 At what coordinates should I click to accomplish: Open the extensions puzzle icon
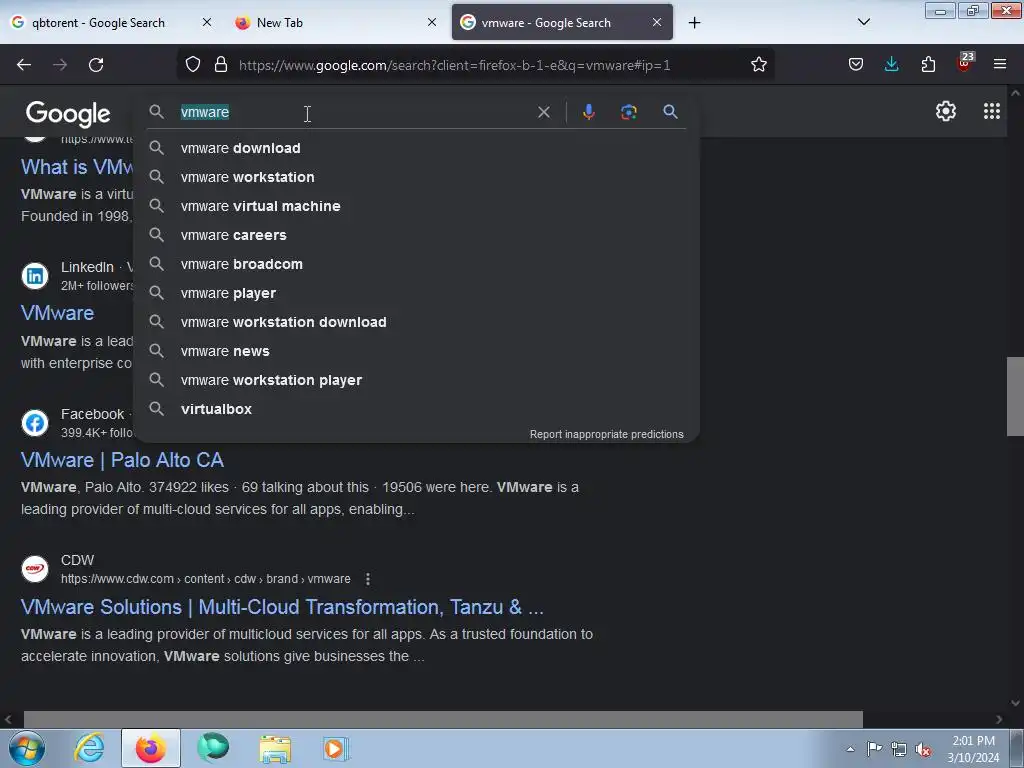(928, 65)
